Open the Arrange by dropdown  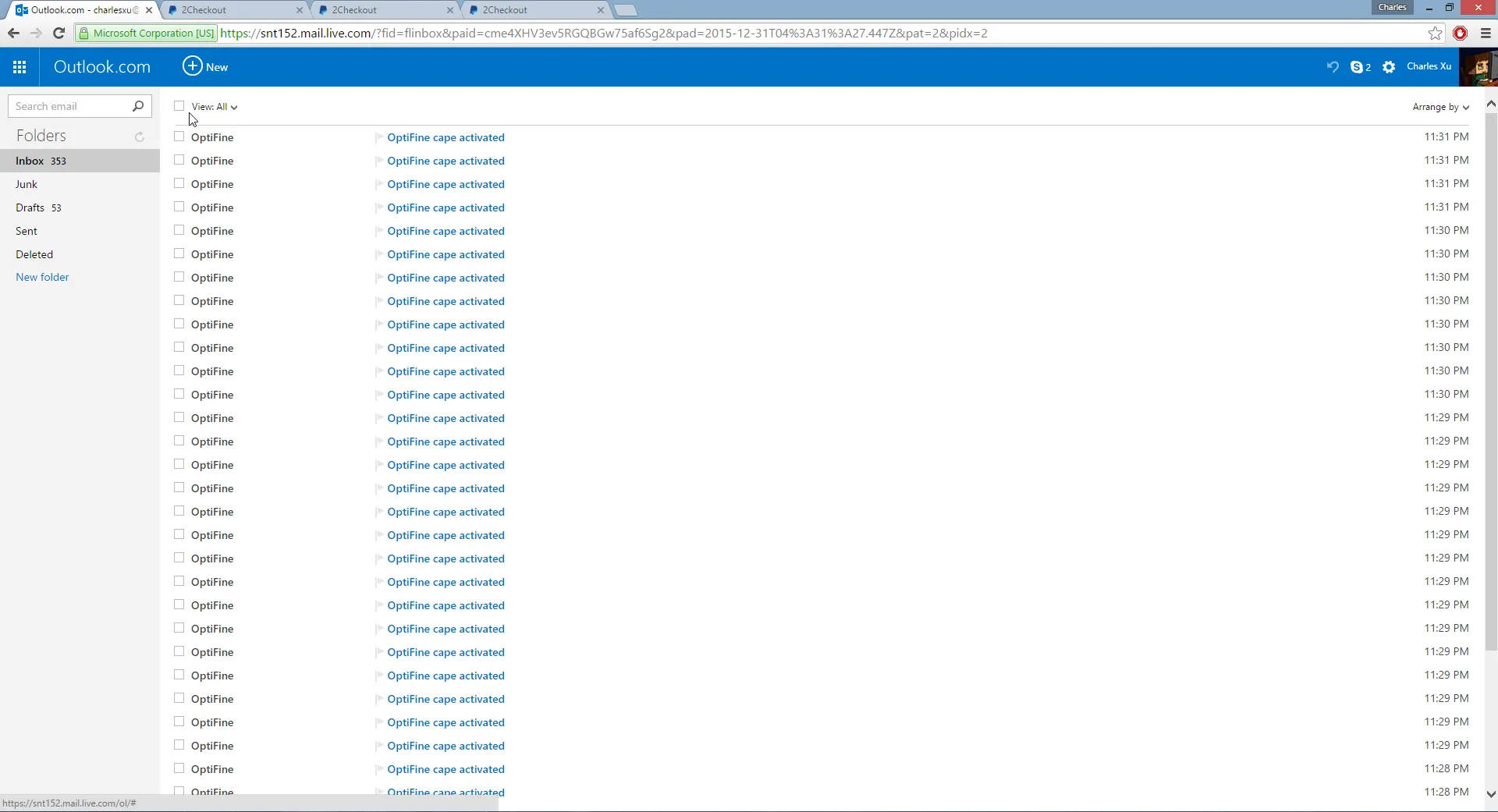click(x=1440, y=107)
